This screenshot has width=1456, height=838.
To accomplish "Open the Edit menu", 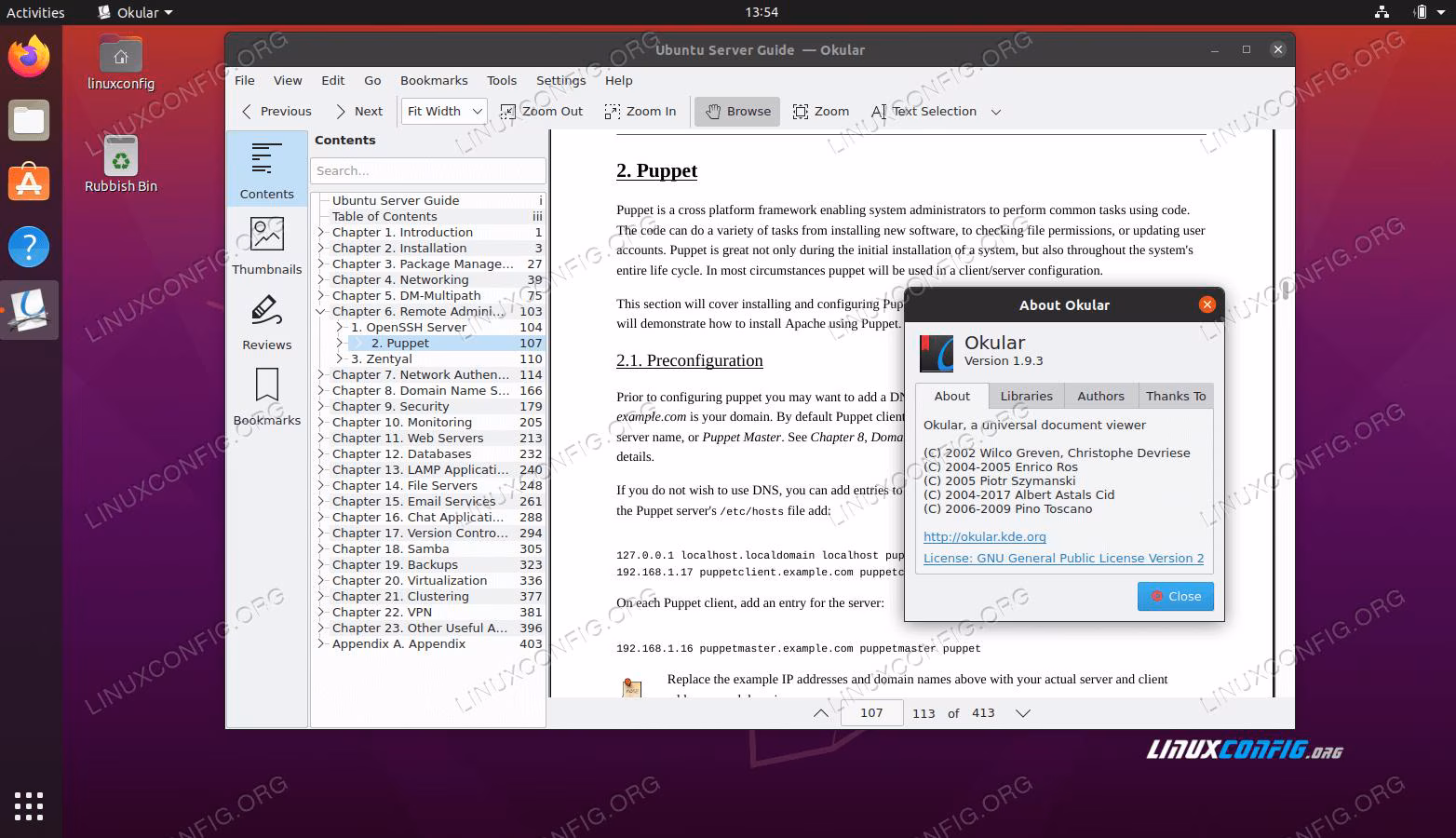I will pyautogui.click(x=333, y=80).
